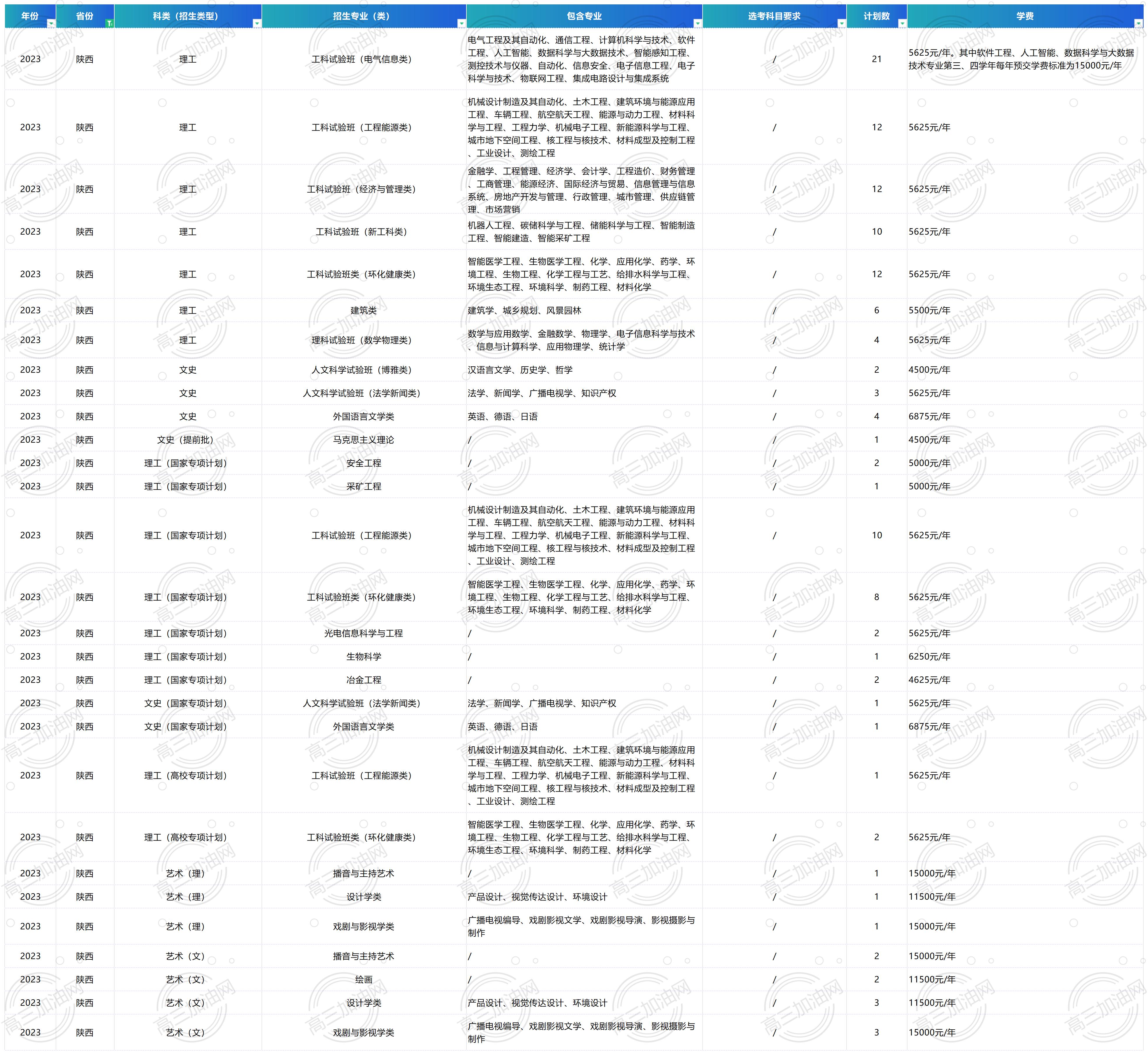Select the 建筑类 major cell
1148x1055 pixels.
coord(364,311)
